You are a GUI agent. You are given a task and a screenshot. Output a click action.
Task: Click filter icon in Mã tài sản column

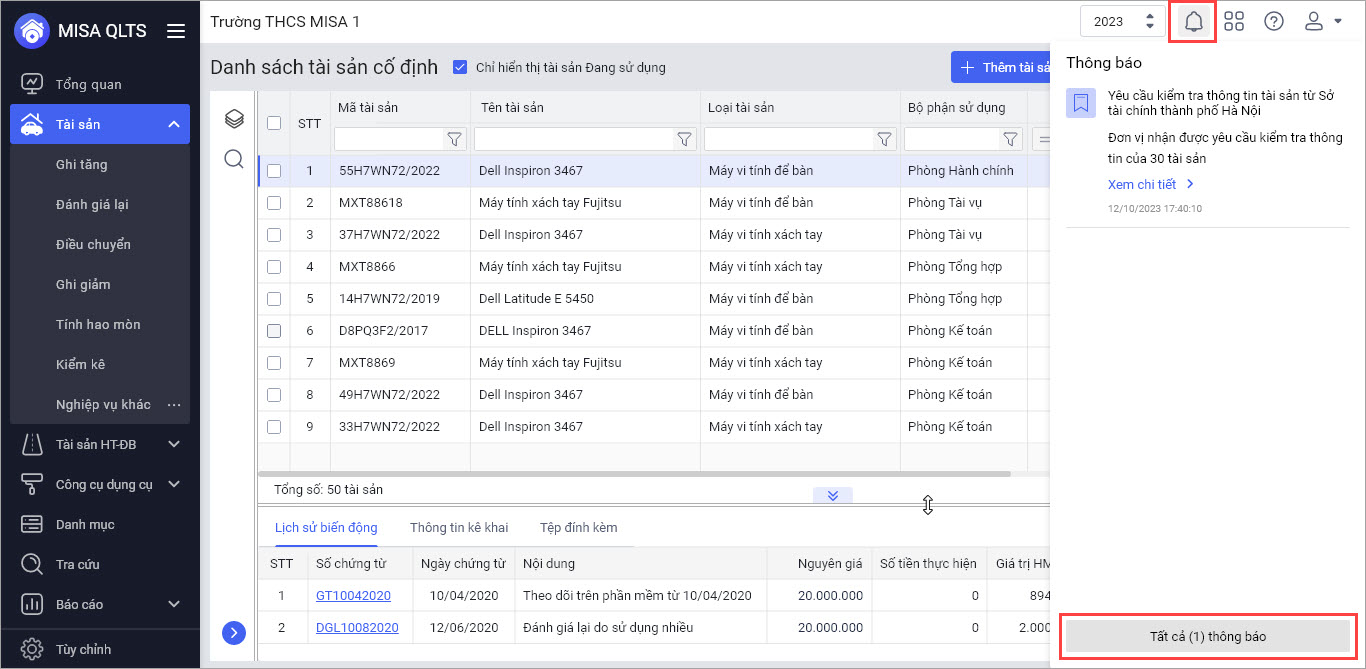tap(454, 139)
